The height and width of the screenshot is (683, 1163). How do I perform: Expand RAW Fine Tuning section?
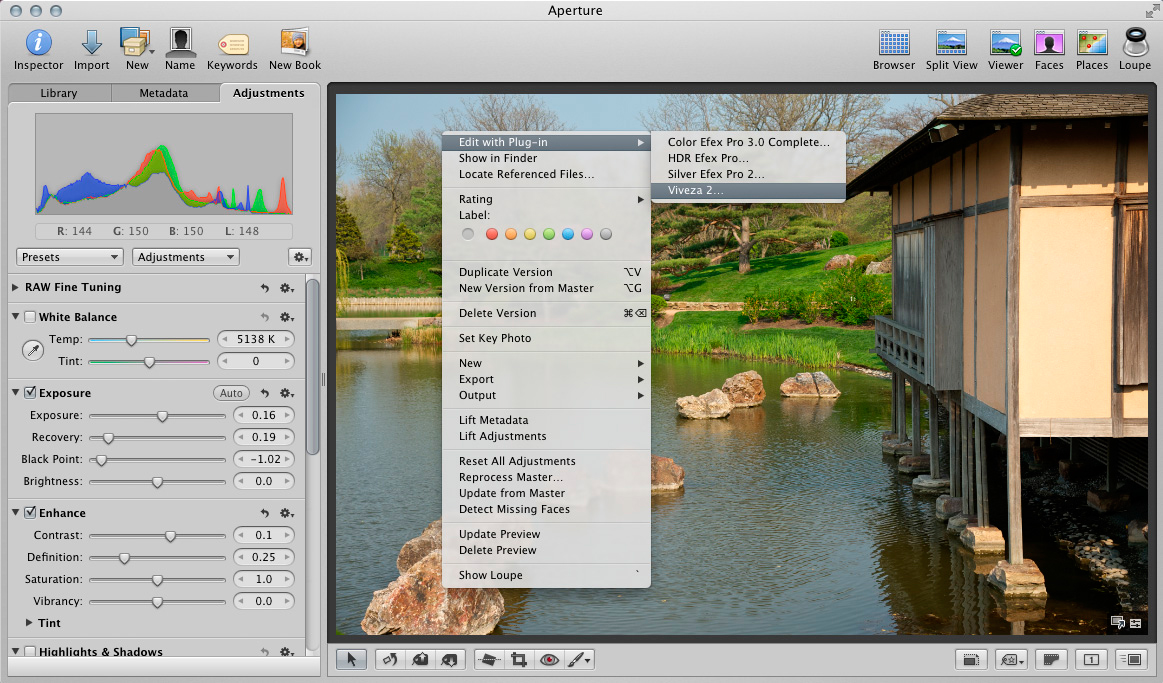pos(15,287)
